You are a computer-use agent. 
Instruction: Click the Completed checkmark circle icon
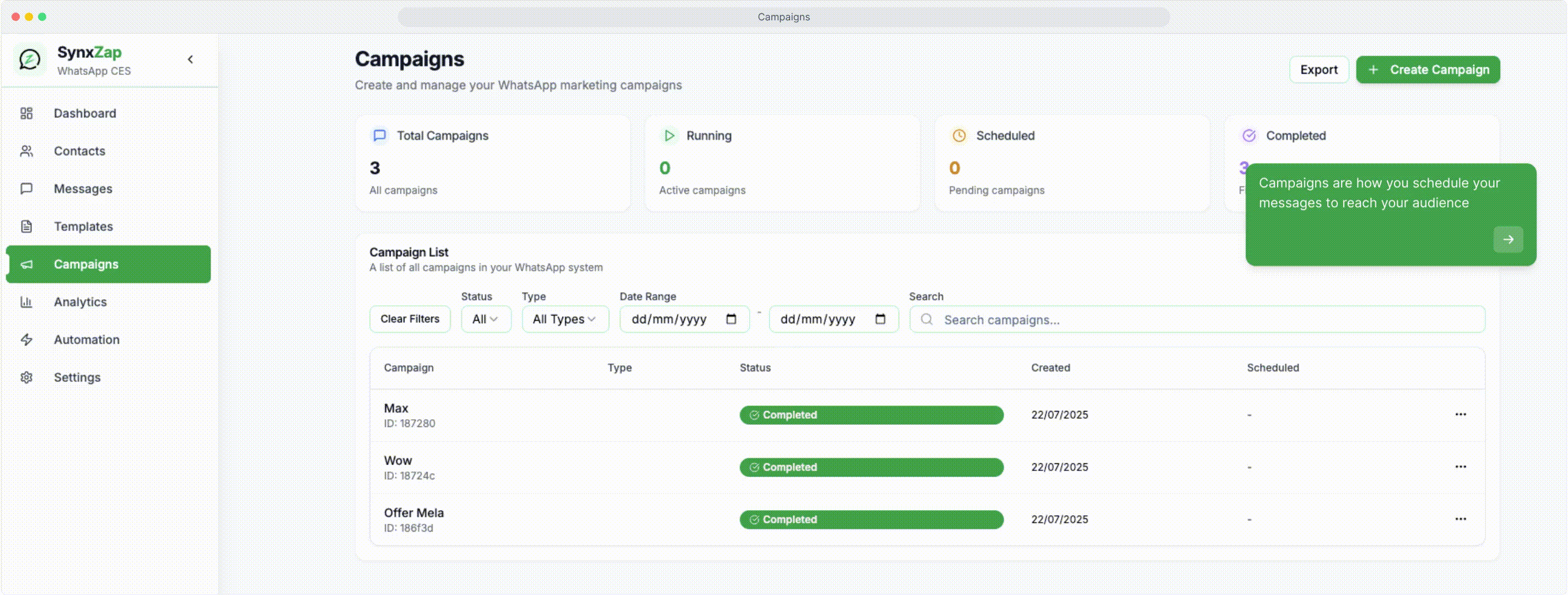[1248, 135]
